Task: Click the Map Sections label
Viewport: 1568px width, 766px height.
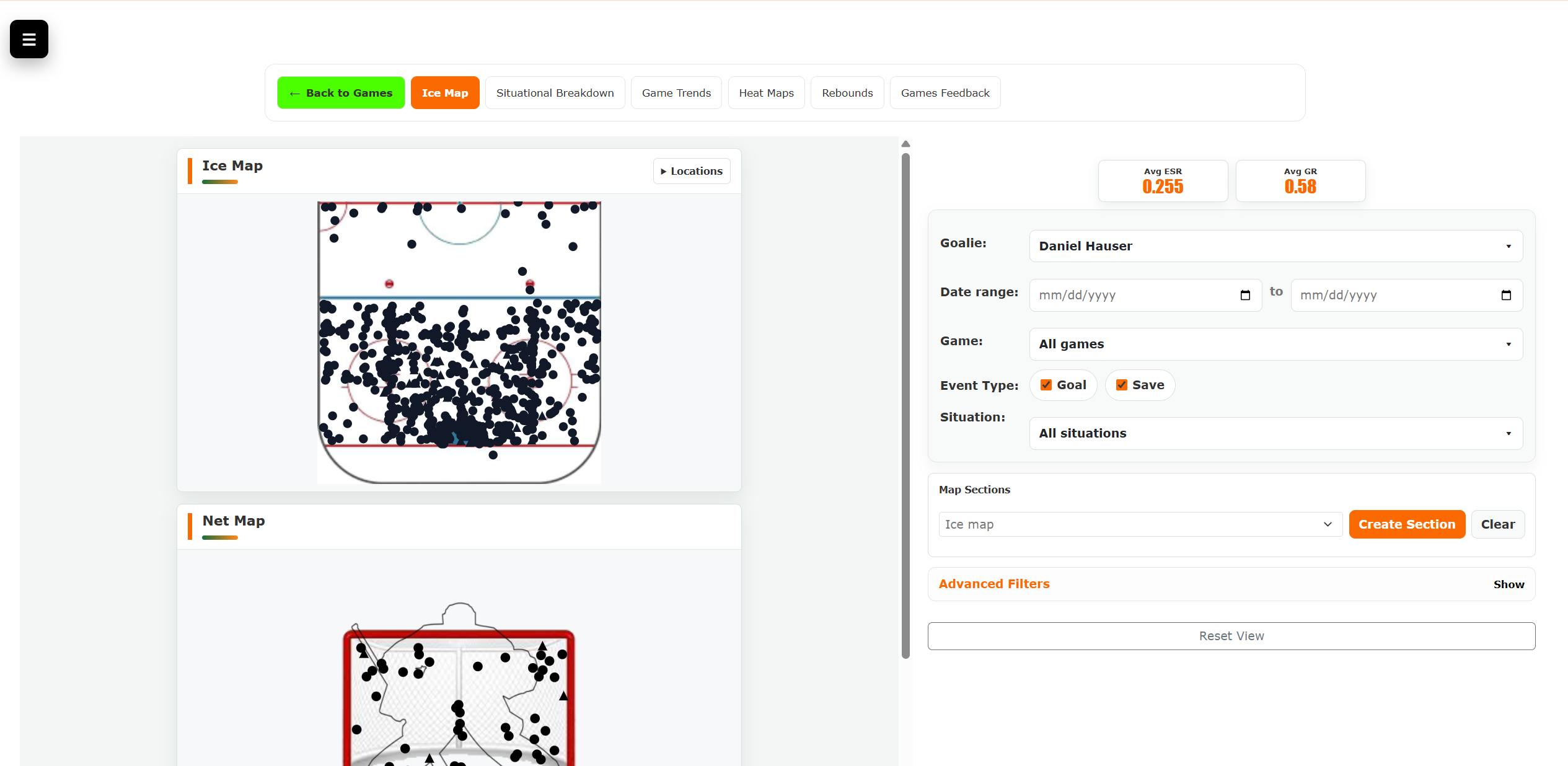Action: (974, 490)
